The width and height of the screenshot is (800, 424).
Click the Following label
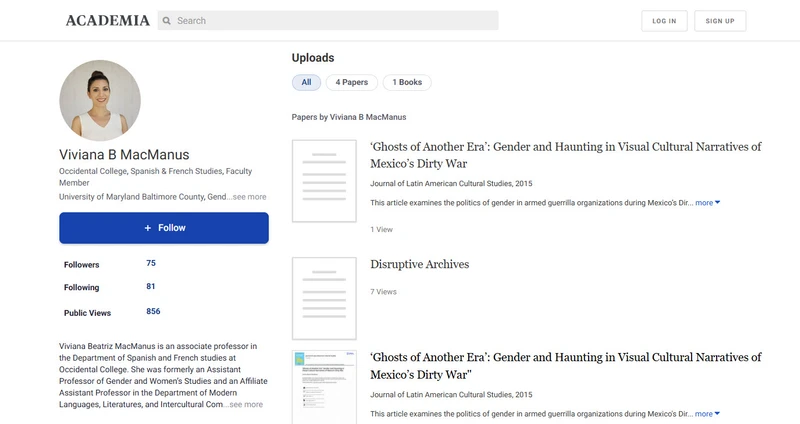pyautogui.click(x=82, y=288)
